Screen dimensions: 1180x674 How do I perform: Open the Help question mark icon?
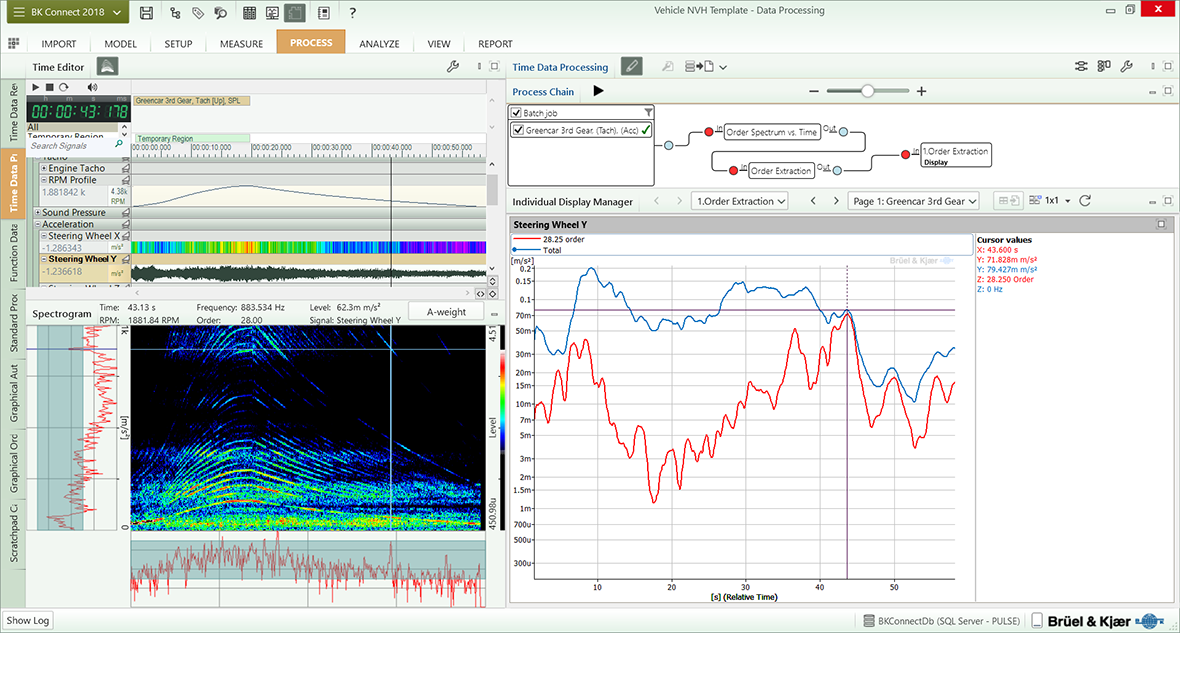coord(352,13)
